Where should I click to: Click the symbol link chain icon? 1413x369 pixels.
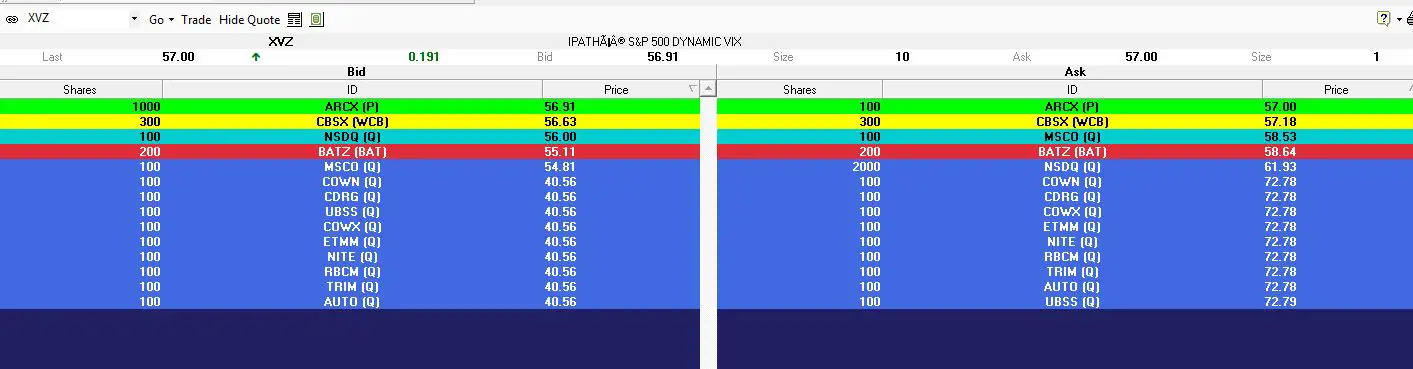[12, 19]
